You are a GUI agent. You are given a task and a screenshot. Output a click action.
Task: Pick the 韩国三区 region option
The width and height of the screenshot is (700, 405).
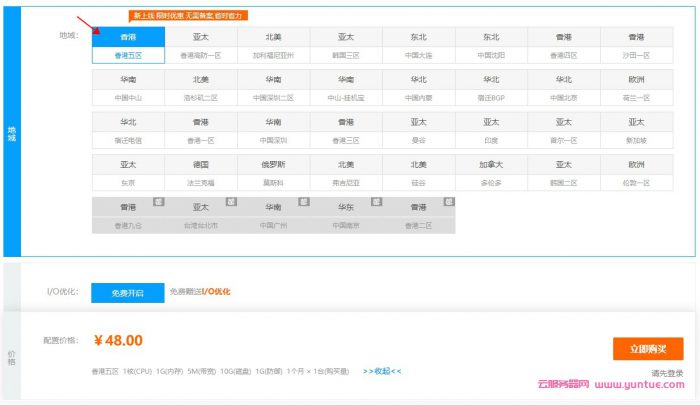[x=346, y=45]
